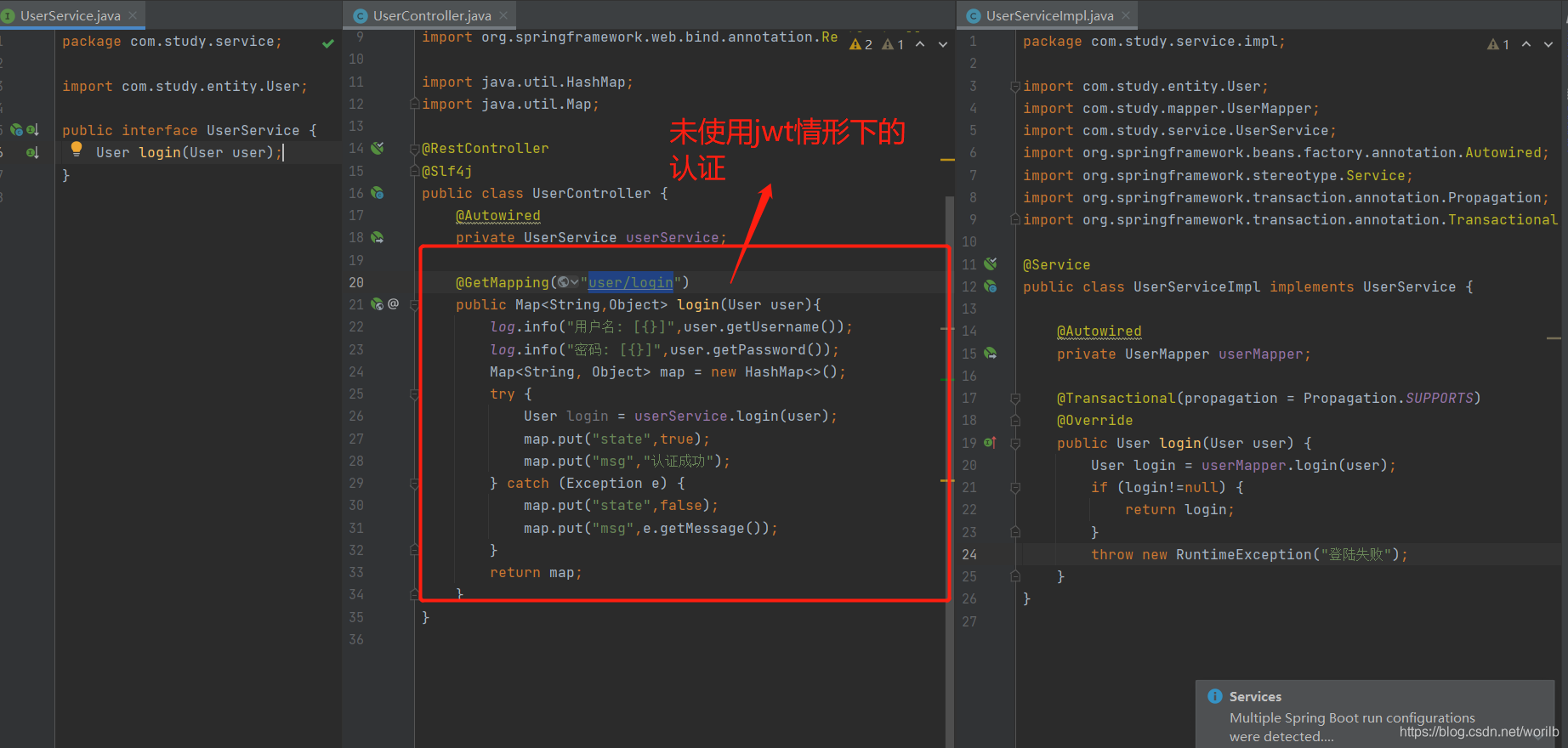1568x748 pixels.
Task: Click the intention light bulb beside login(User user)
Action: tap(77, 149)
